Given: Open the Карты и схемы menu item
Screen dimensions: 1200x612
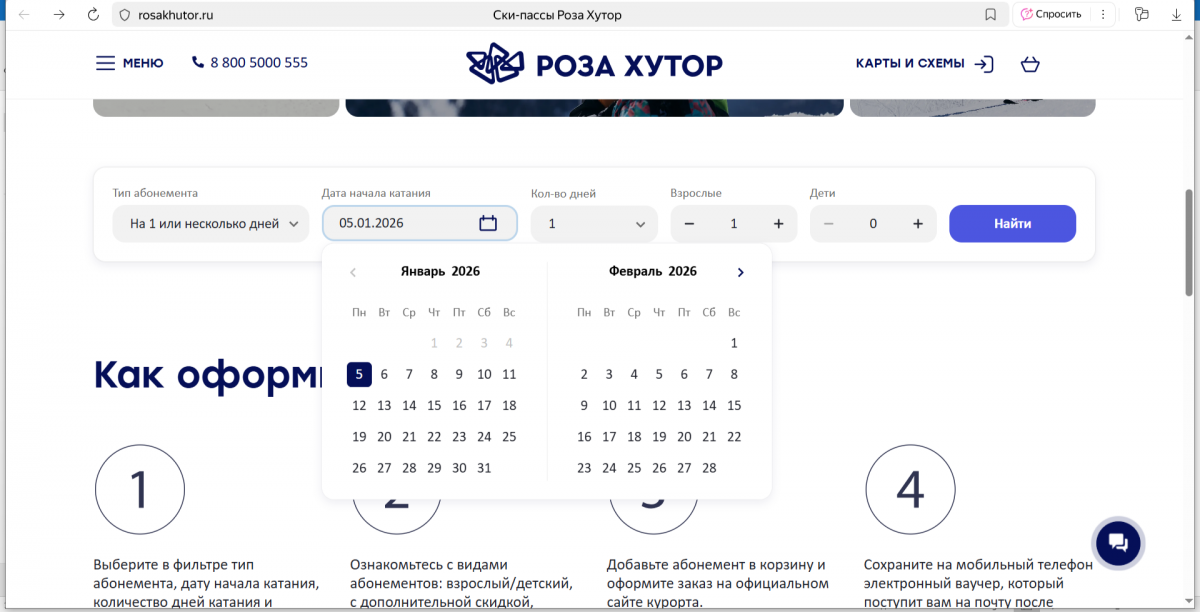Looking at the screenshot, I should 910,64.
